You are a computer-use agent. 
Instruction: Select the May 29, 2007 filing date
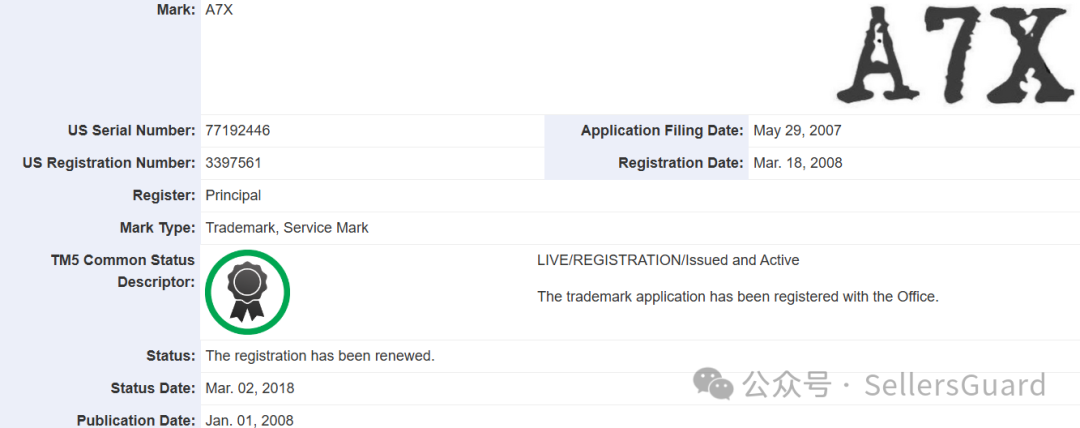[x=797, y=130]
